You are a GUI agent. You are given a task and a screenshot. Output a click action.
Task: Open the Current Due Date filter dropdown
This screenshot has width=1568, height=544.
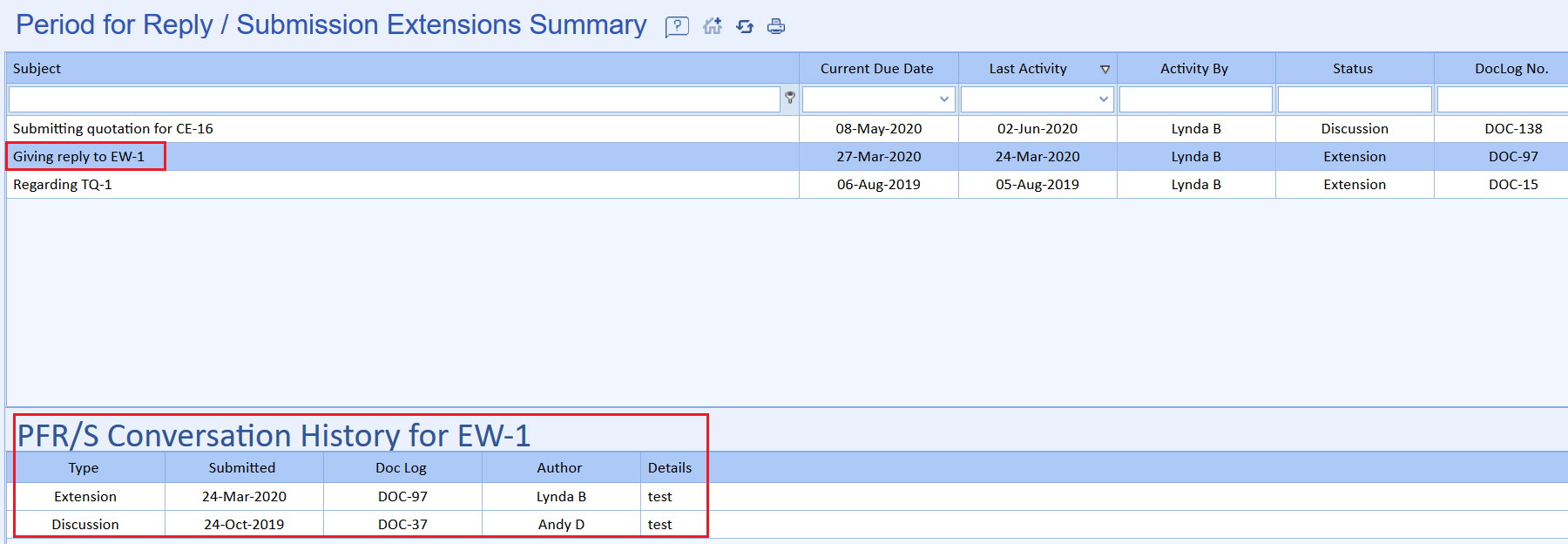[943, 99]
